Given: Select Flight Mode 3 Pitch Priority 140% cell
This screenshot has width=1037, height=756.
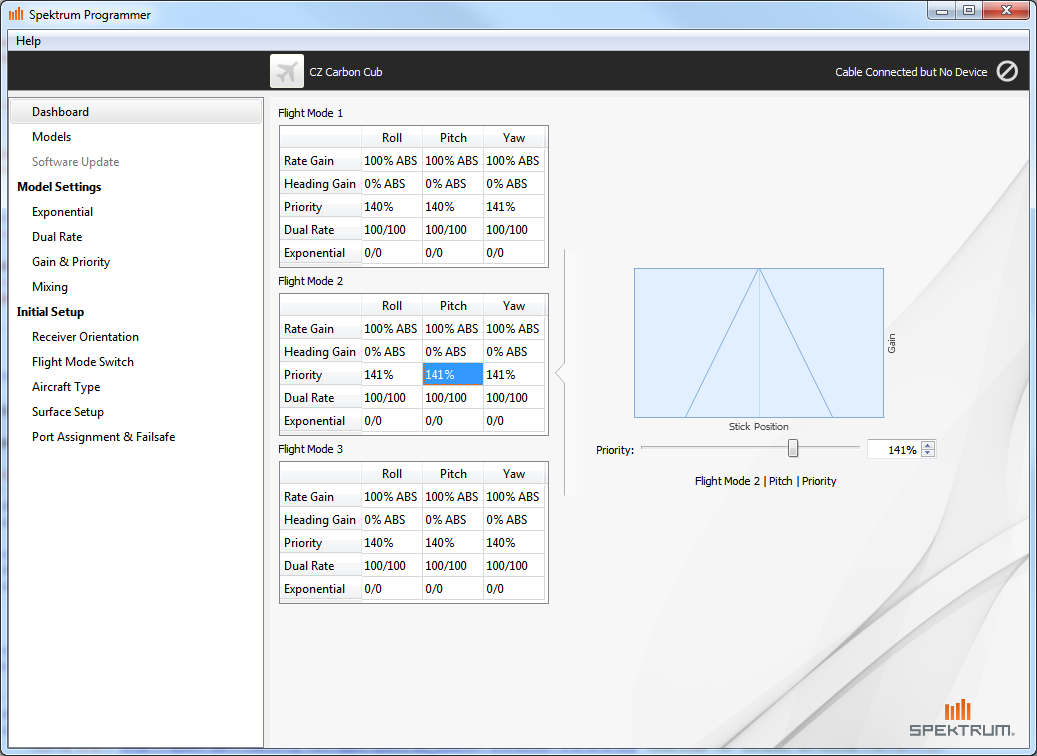Looking at the screenshot, I should (452, 543).
